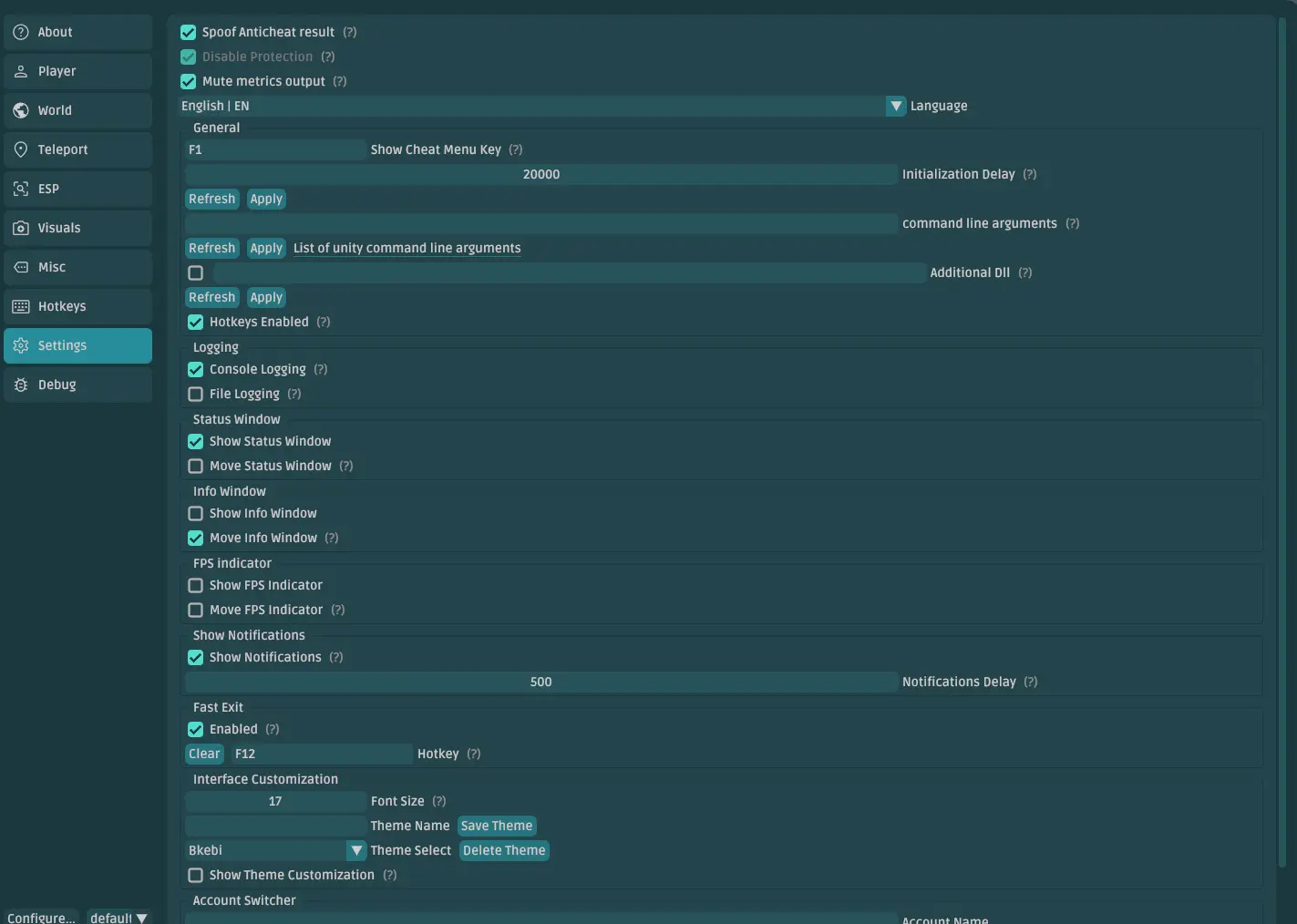The width and height of the screenshot is (1297, 924).
Task: Click Apply under Additional Dll
Action: click(x=266, y=297)
